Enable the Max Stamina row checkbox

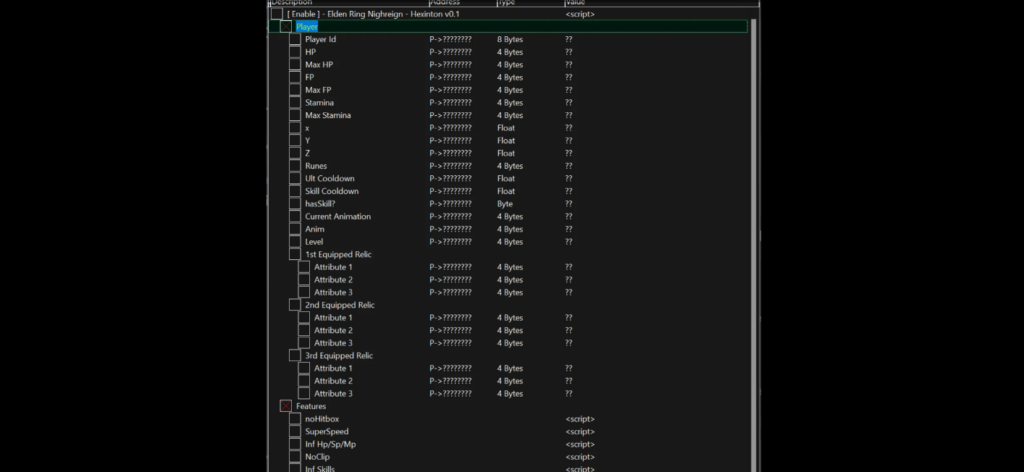pyautogui.click(x=295, y=115)
